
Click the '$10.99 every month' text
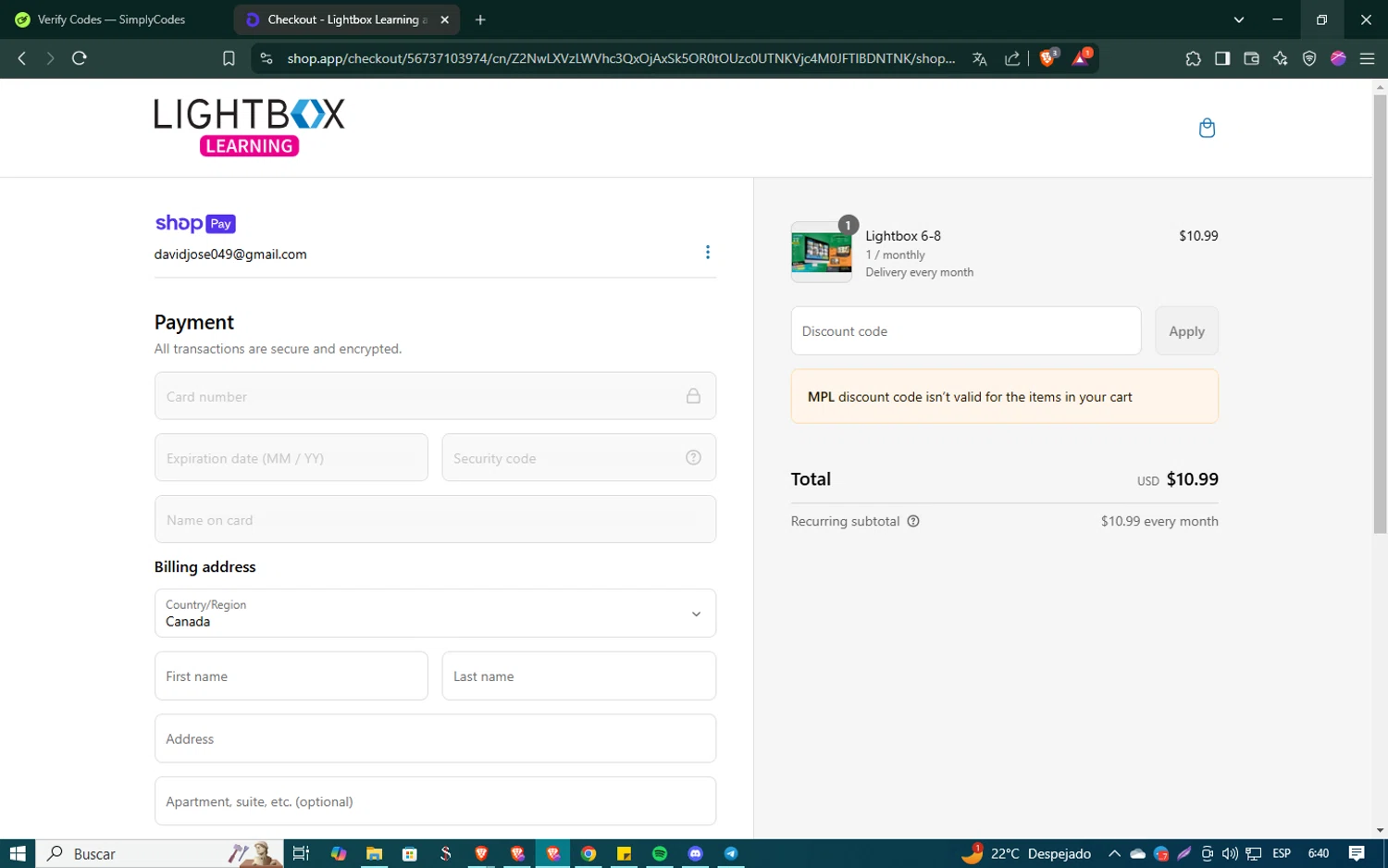1159,521
